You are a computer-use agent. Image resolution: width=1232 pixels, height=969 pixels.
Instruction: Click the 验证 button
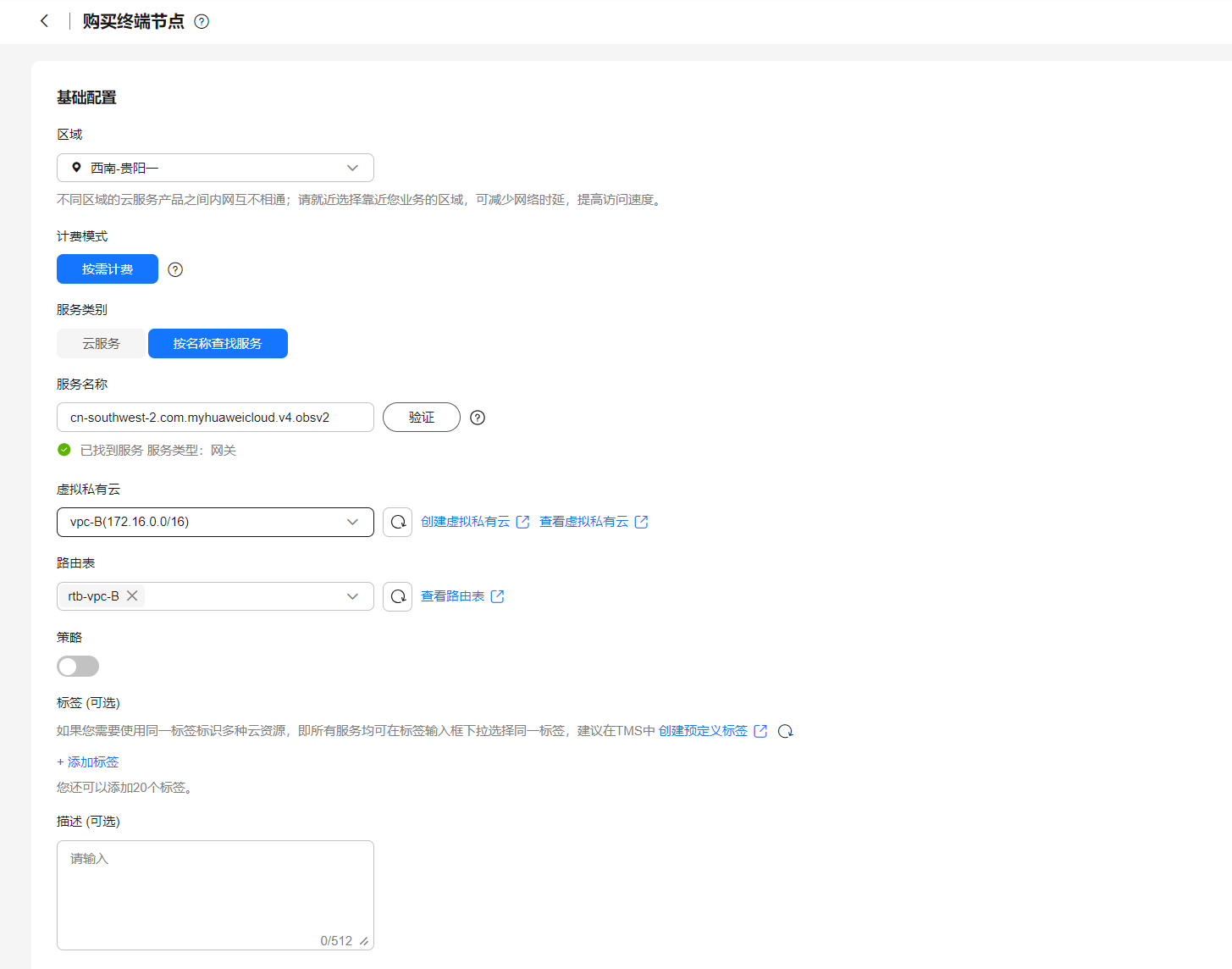[422, 417]
